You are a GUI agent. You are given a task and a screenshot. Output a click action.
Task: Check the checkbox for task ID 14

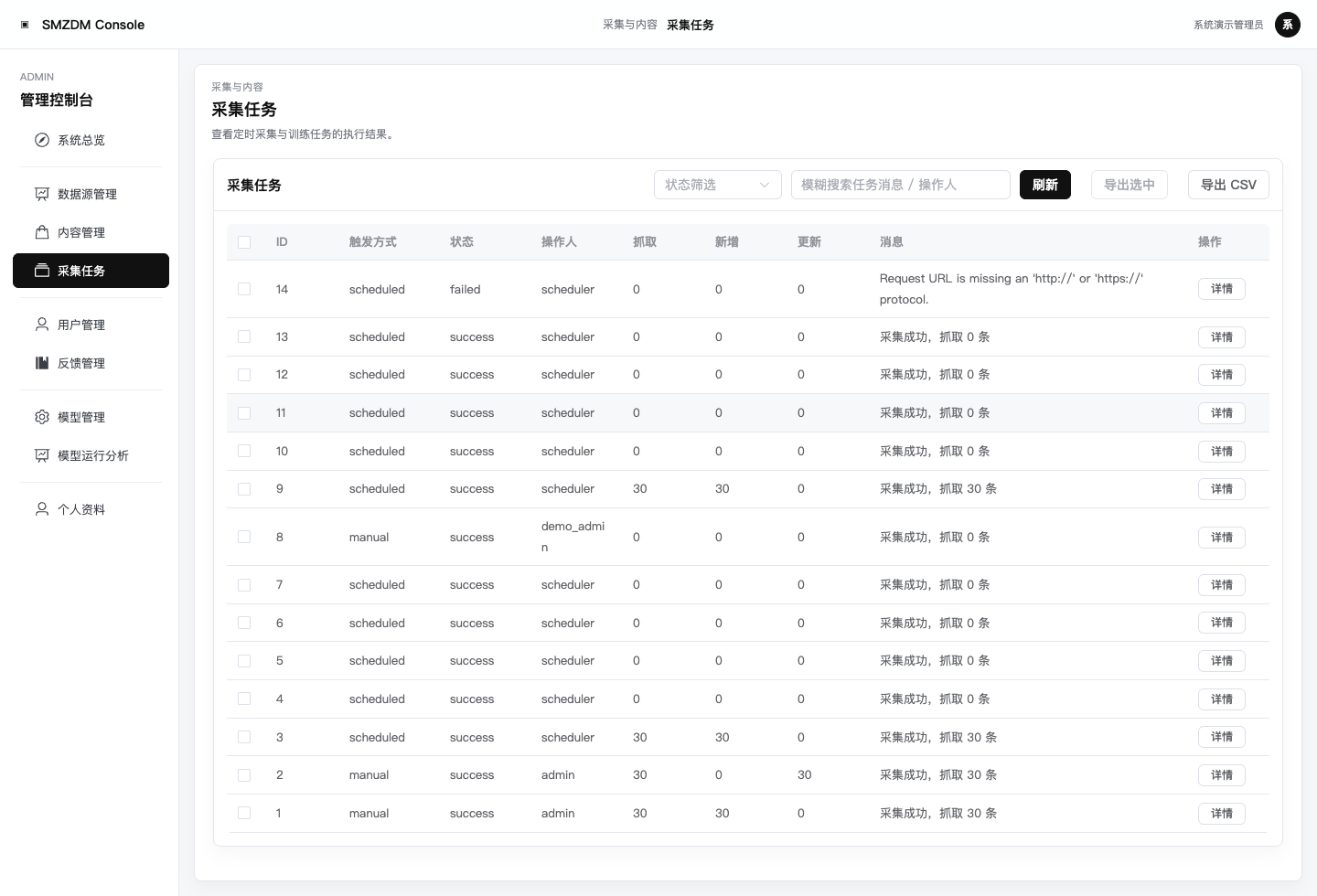click(x=244, y=289)
